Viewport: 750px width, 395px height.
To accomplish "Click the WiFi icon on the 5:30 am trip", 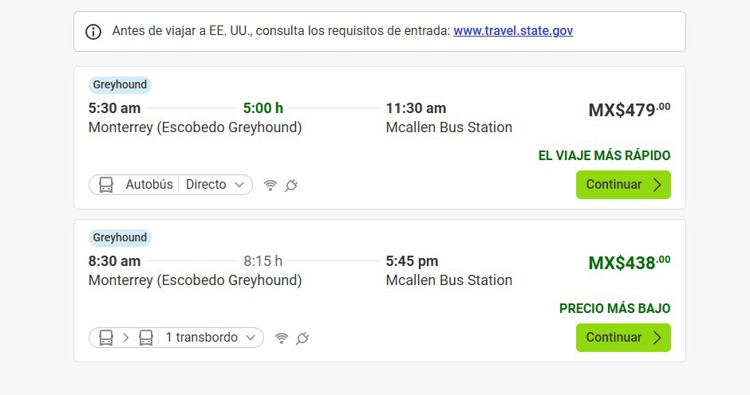I will click(x=270, y=185).
